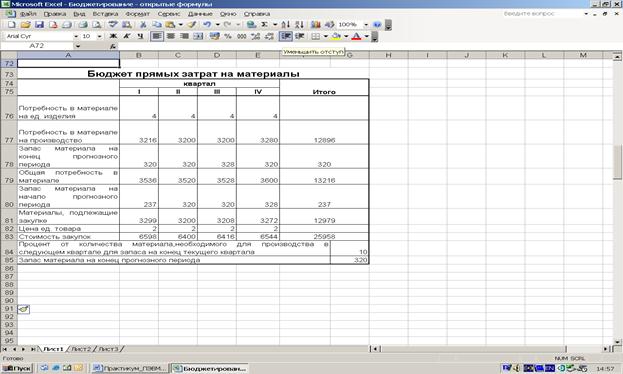This screenshot has width=623, height=374.
Task: Open the Правка menu
Action: 55,14
